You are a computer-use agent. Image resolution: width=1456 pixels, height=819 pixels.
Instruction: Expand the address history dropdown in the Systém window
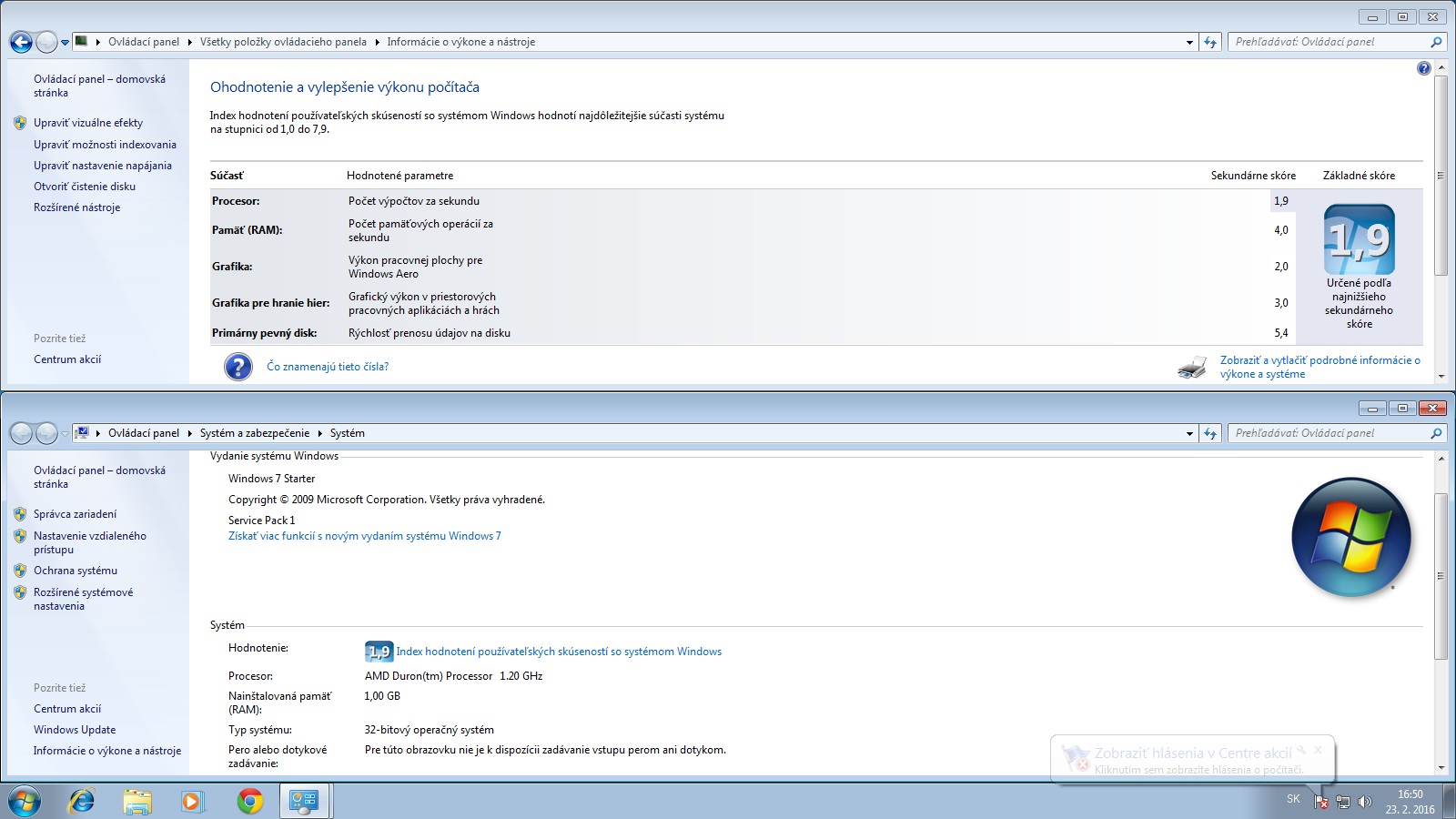click(1189, 433)
